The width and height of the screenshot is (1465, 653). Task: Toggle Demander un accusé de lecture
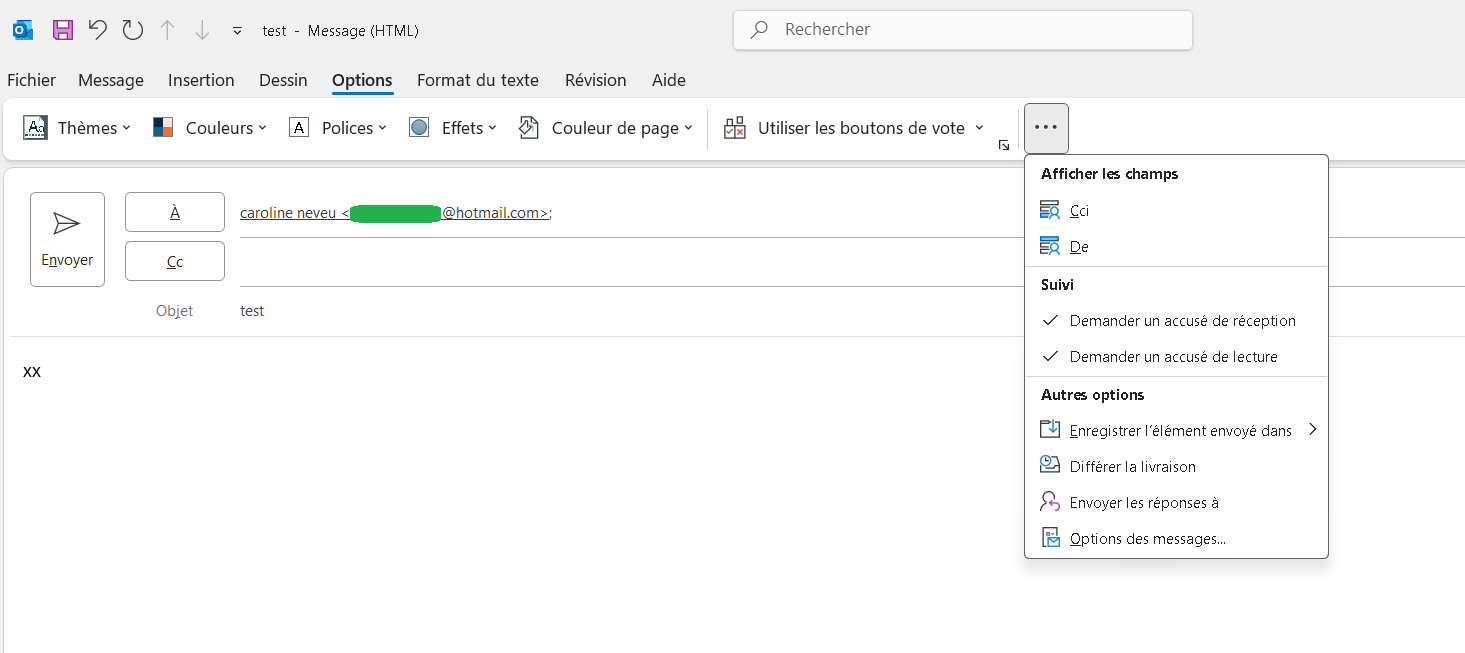click(x=1176, y=357)
